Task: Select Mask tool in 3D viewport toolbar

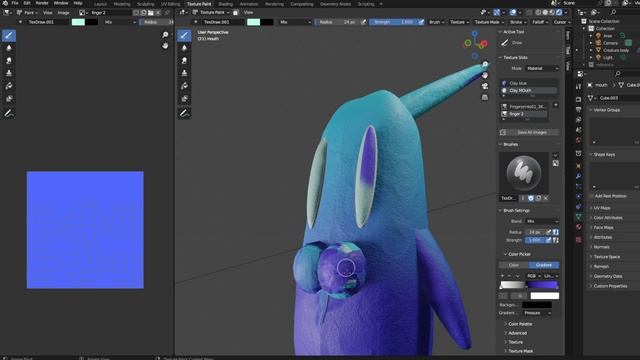Action: [184, 99]
